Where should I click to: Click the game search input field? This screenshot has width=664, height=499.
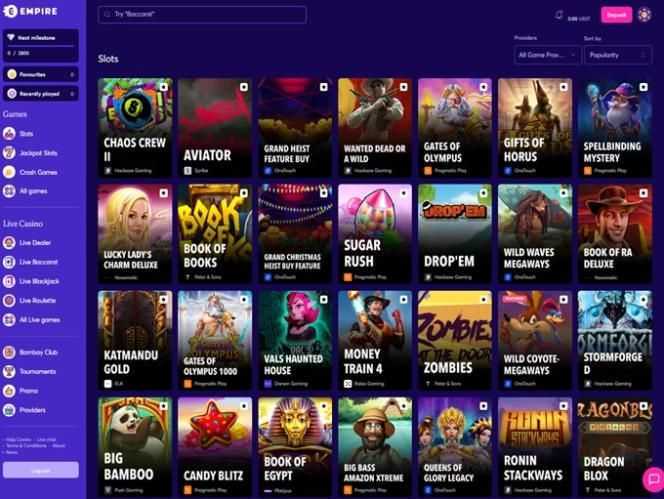(x=202, y=14)
